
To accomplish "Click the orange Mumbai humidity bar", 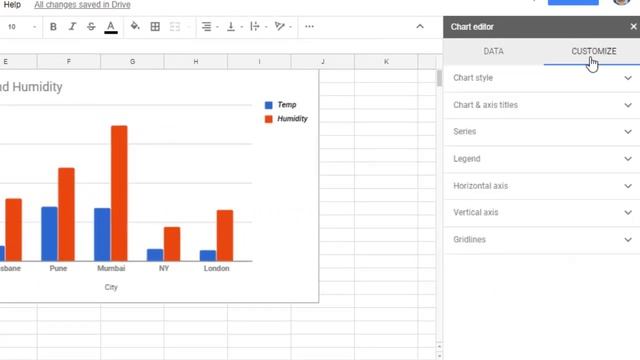I will 119,193.
